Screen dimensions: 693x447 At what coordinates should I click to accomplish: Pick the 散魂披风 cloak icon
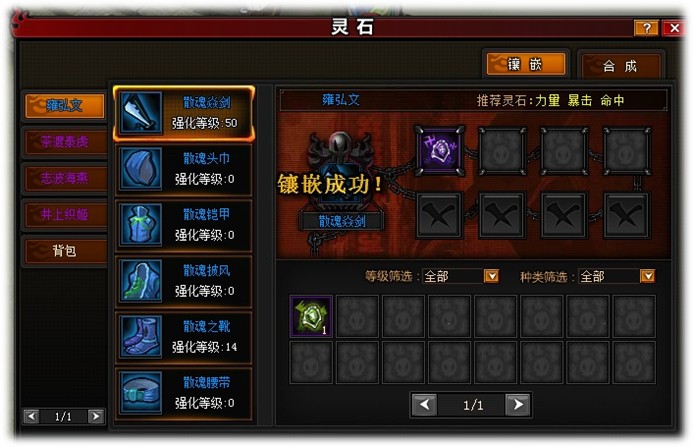click(141, 281)
